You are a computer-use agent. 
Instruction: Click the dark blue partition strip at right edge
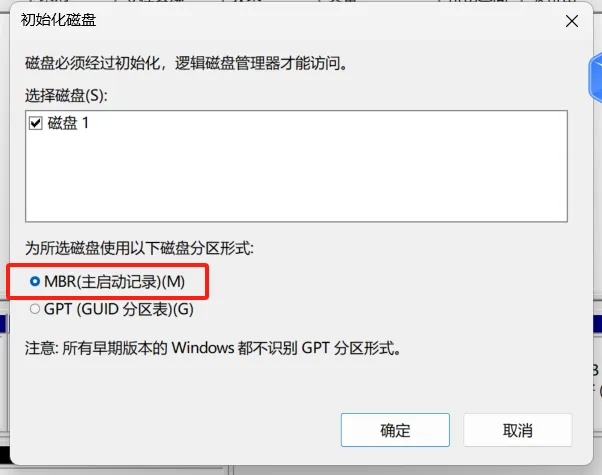click(598, 323)
